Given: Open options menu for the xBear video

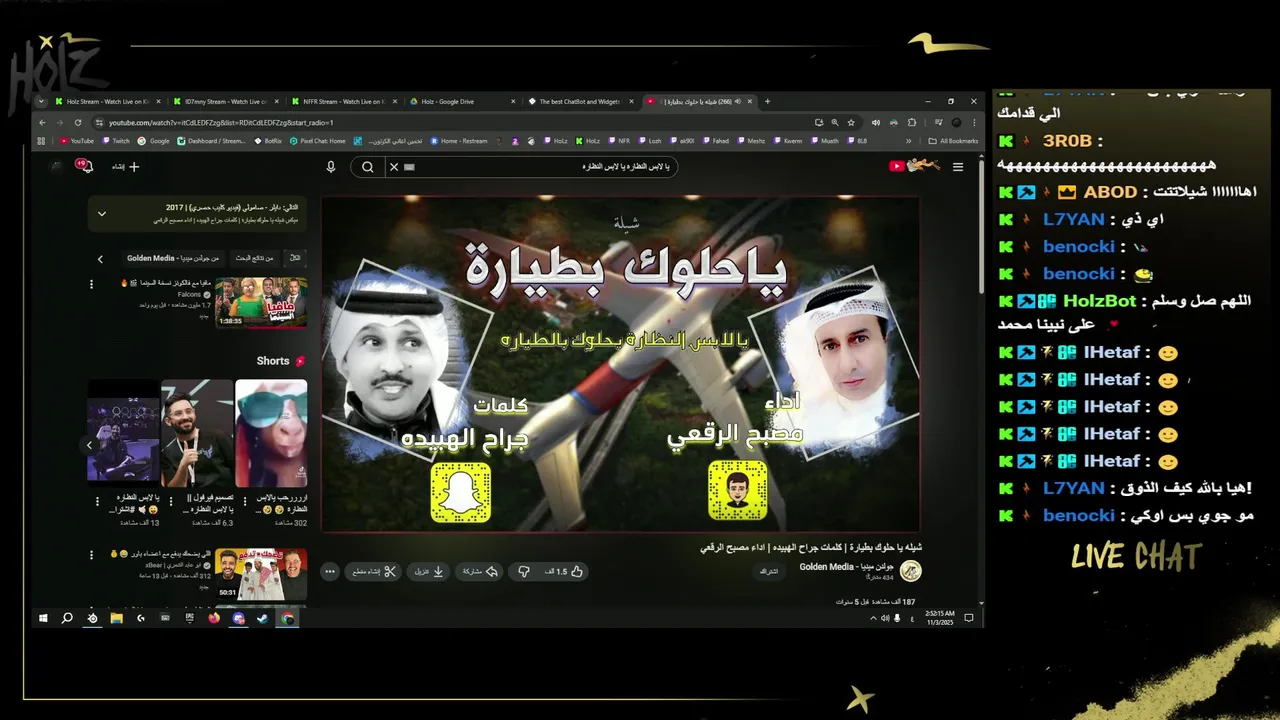Looking at the screenshot, I should [x=92, y=555].
